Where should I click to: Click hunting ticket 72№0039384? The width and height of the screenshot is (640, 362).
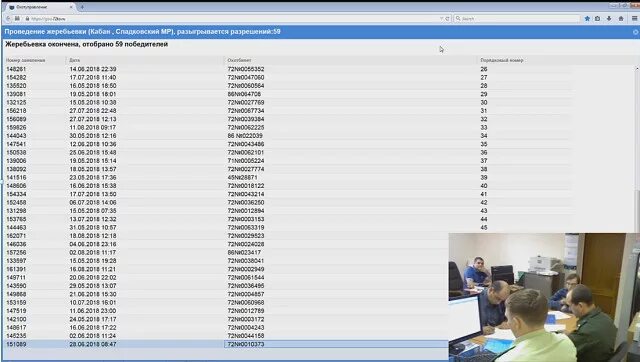coord(246,119)
